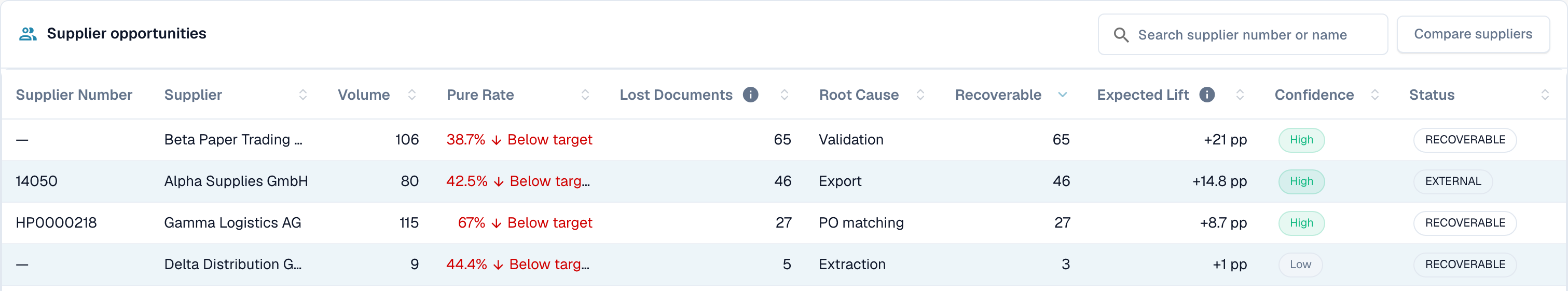The width and height of the screenshot is (1568, 291).
Task: Click Beta Paper Trading RECOVERABLE badge
Action: (1465, 140)
